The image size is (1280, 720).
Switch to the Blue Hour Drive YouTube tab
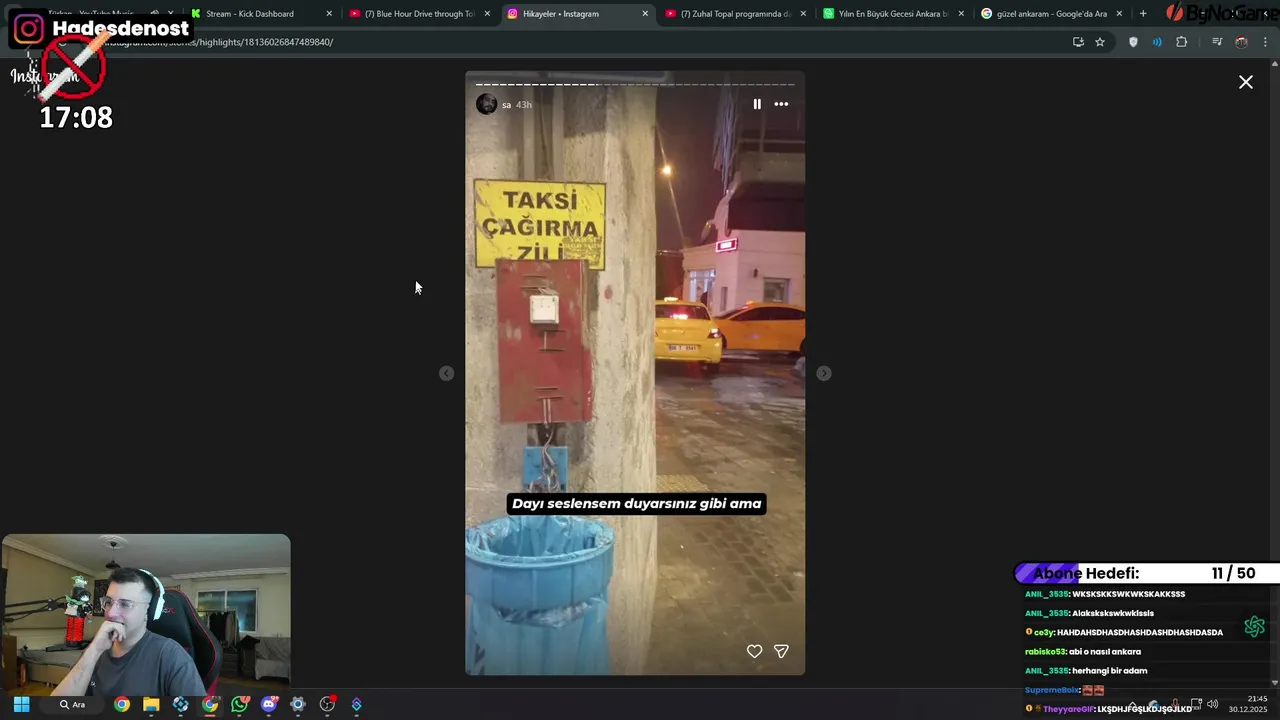(420, 14)
